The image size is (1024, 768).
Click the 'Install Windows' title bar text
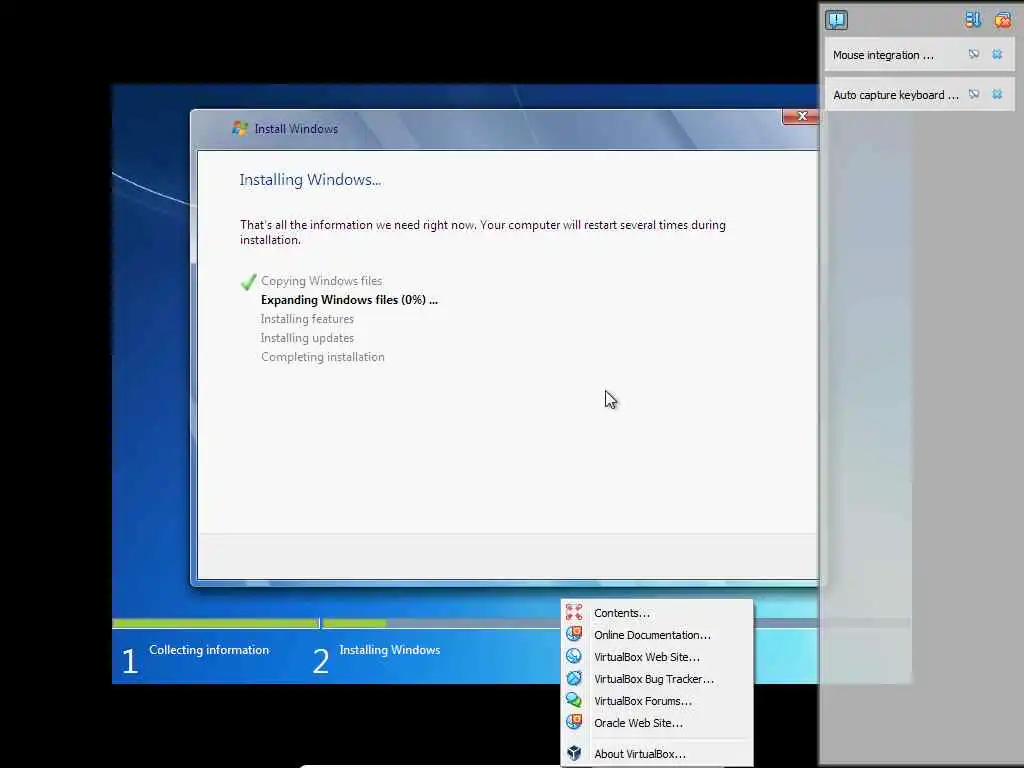(296, 129)
